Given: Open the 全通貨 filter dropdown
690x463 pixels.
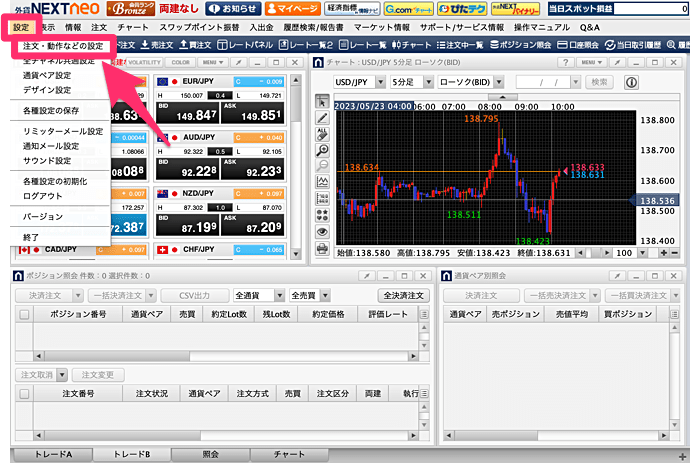Looking at the screenshot, I should pos(279,295).
